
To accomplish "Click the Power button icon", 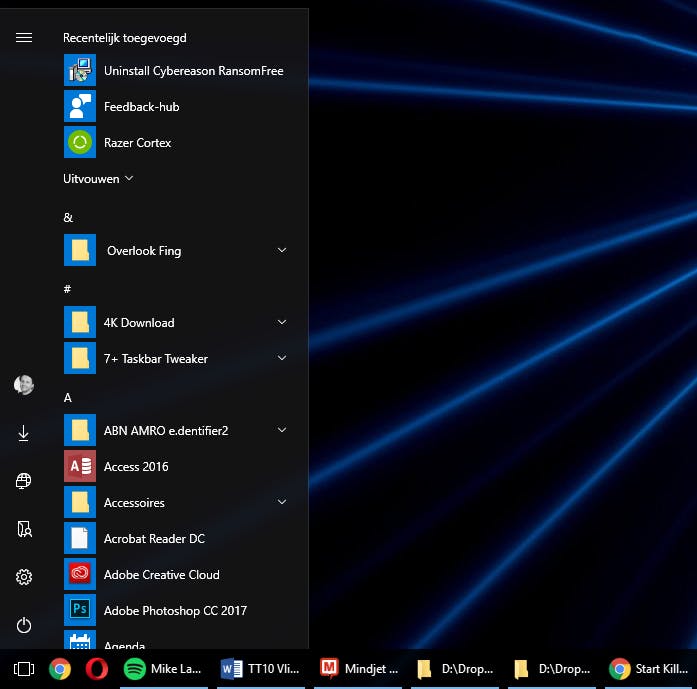I will [24, 625].
